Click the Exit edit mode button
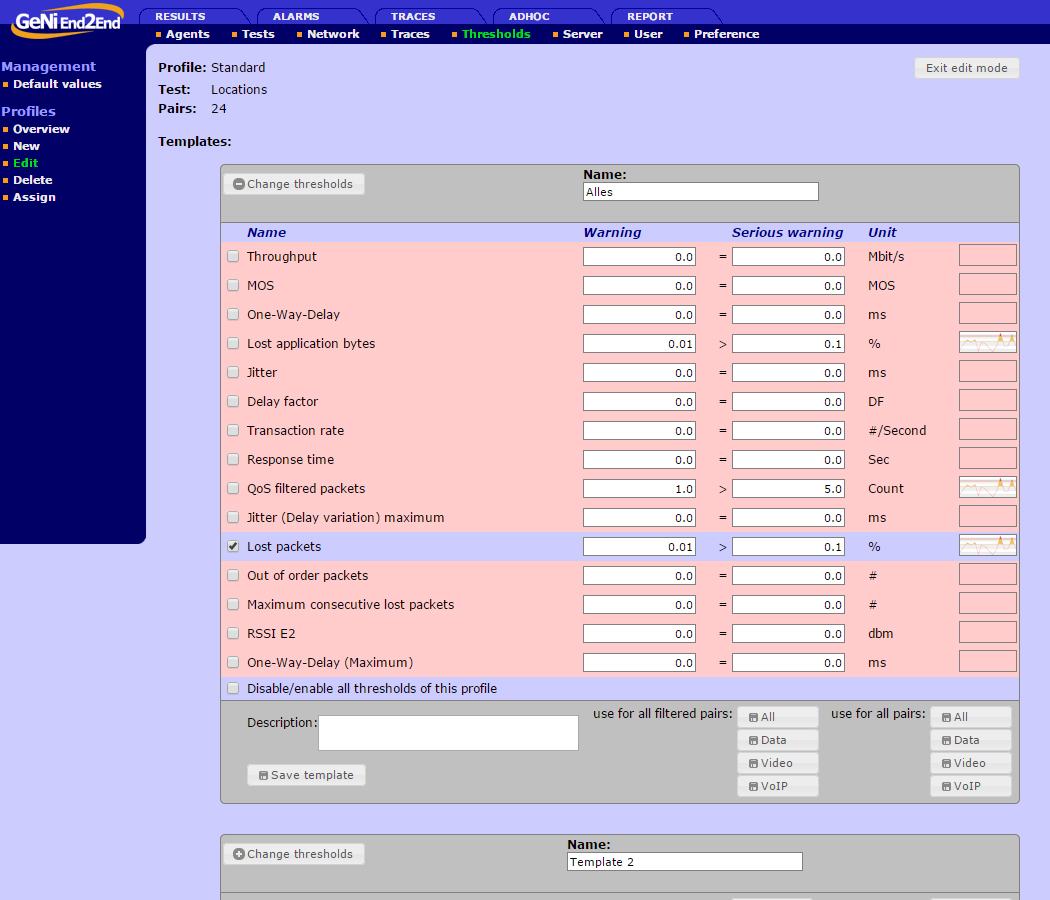Image resolution: width=1050 pixels, height=900 pixels. (966, 68)
